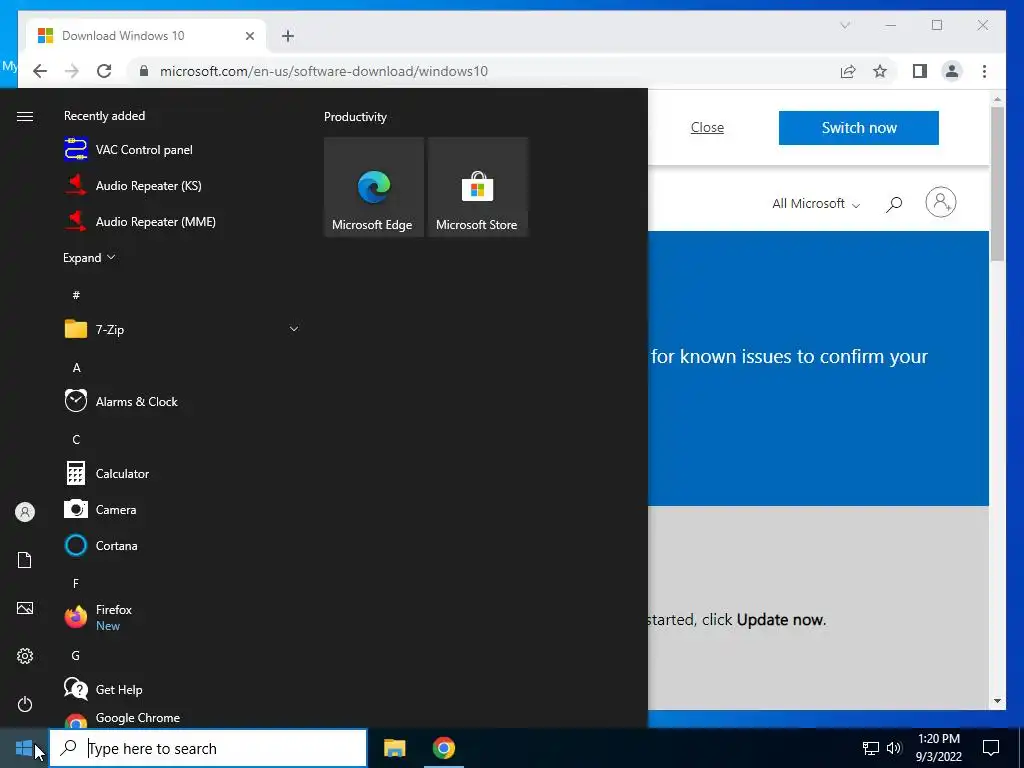Screen dimensions: 1024x768
Task: Click the '#' letter group header
Action: pos(76,295)
